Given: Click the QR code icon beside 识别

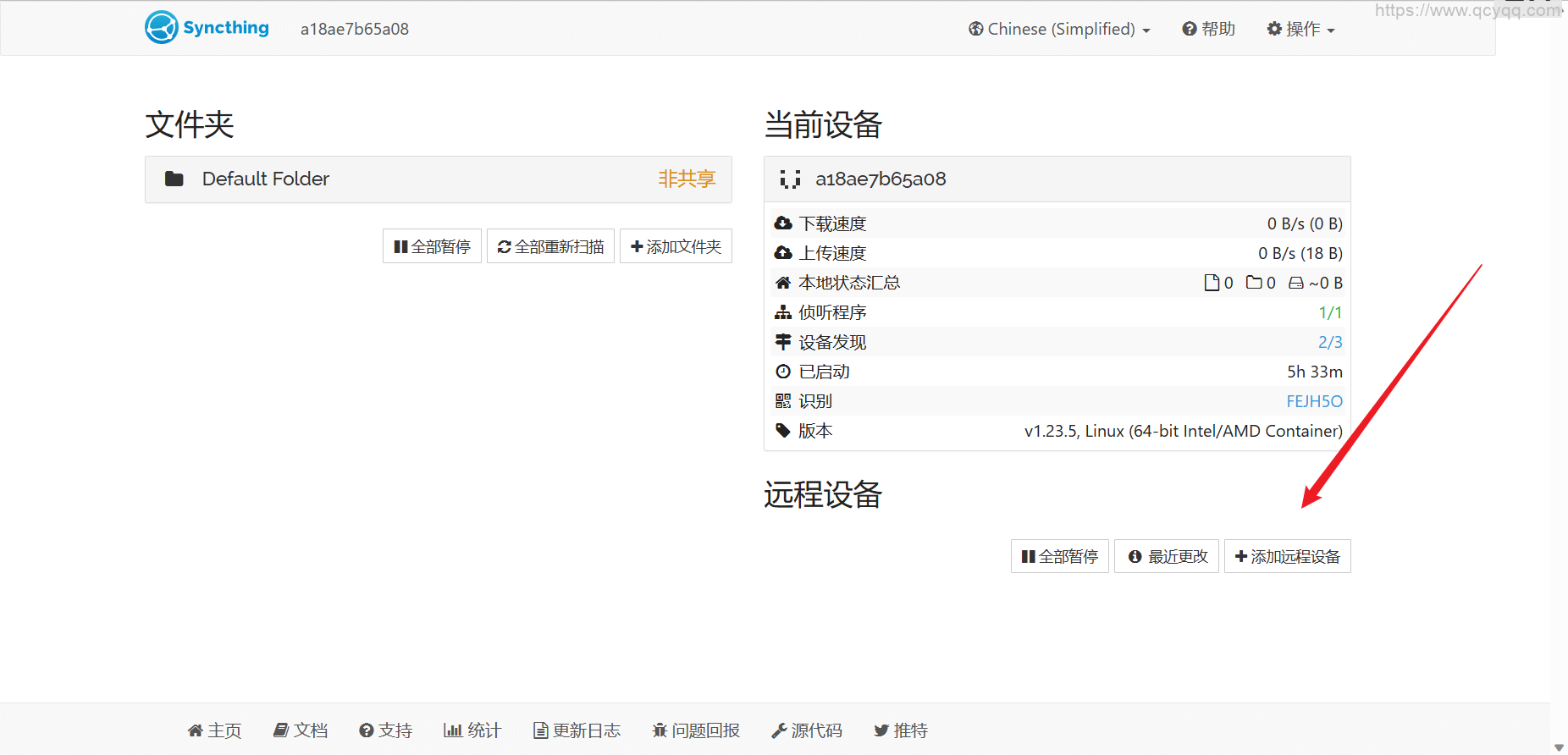Looking at the screenshot, I should pyautogui.click(x=783, y=401).
